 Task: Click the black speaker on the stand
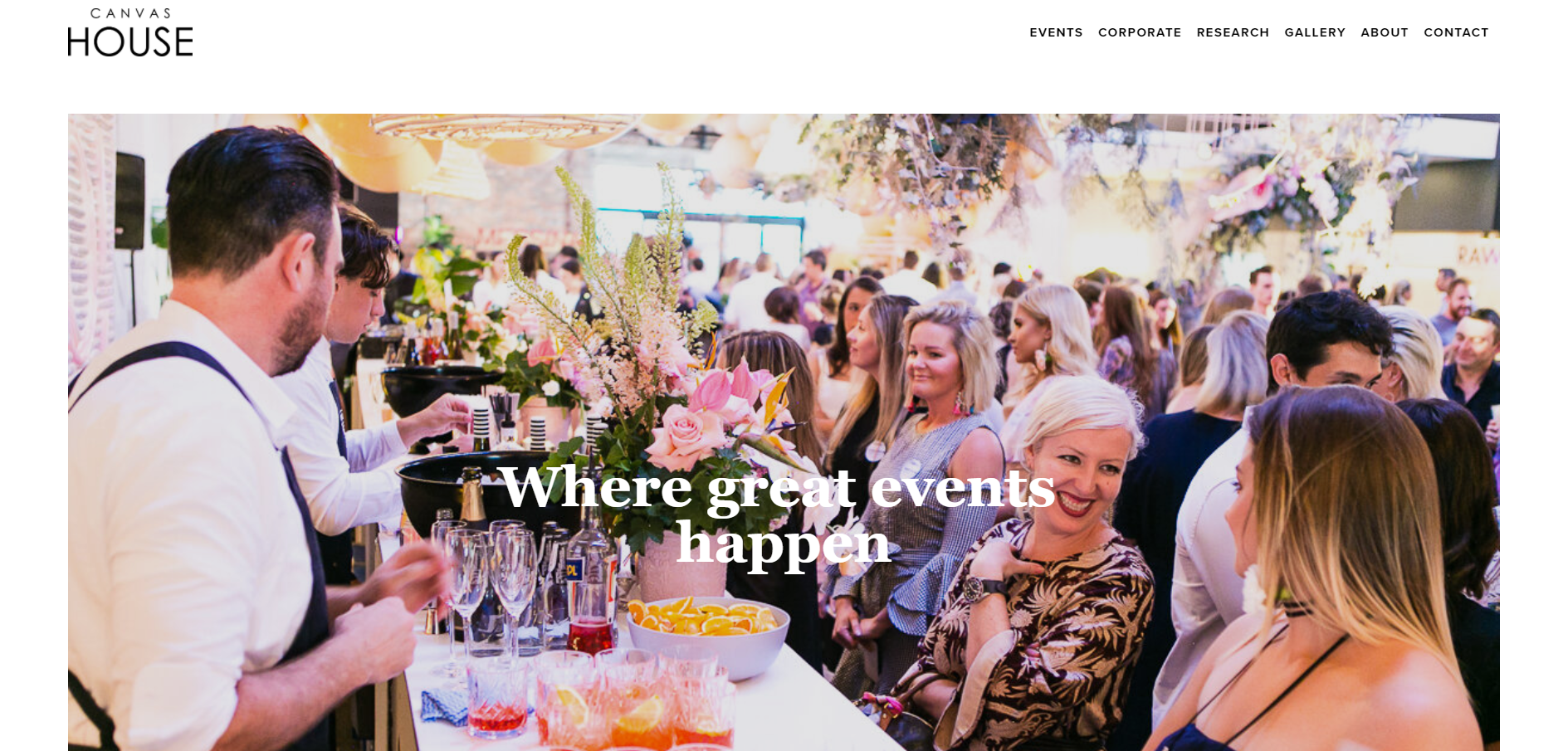pos(129,199)
